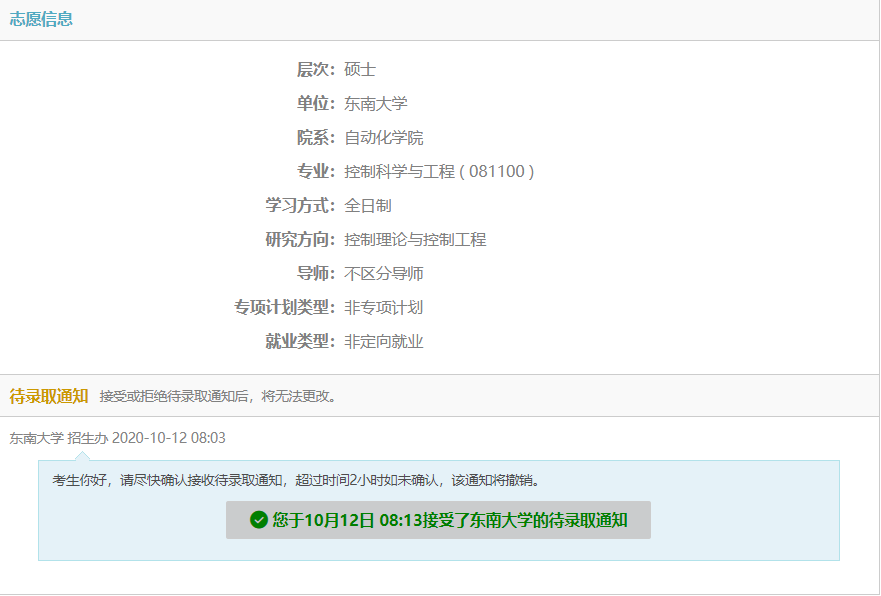881x596 pixels.
Task: Click the 单位 value 东南大学
Action: [375, 103]
